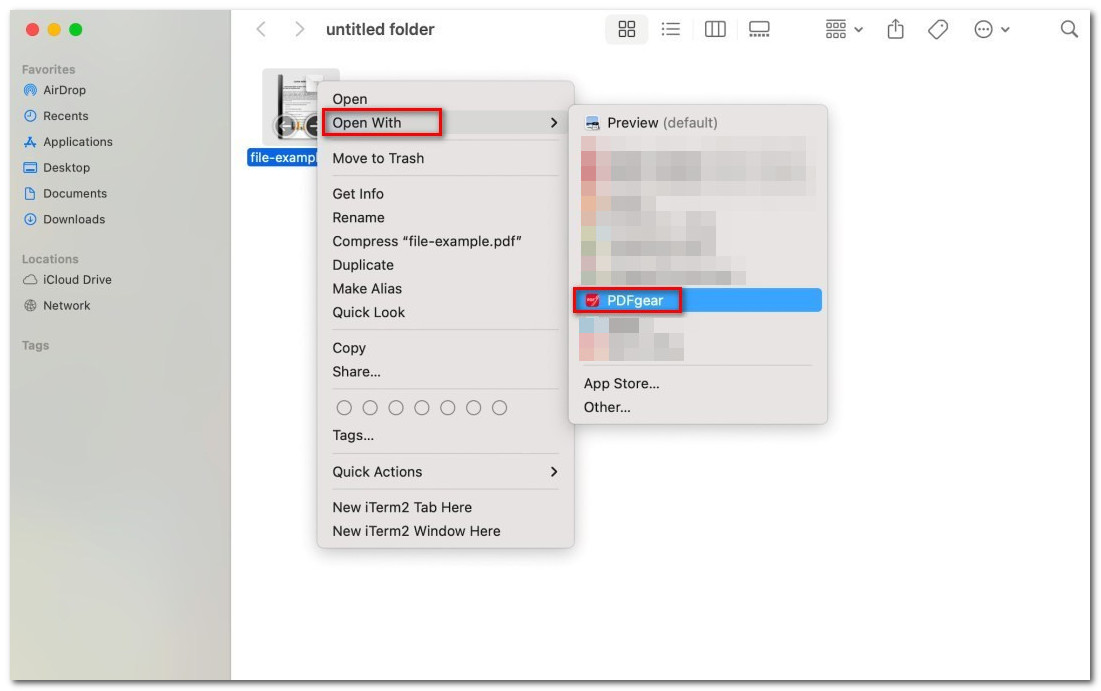The image size is (1101, 691).
Task: Click Other… in the Open With submenu
Action: point(607,407)
